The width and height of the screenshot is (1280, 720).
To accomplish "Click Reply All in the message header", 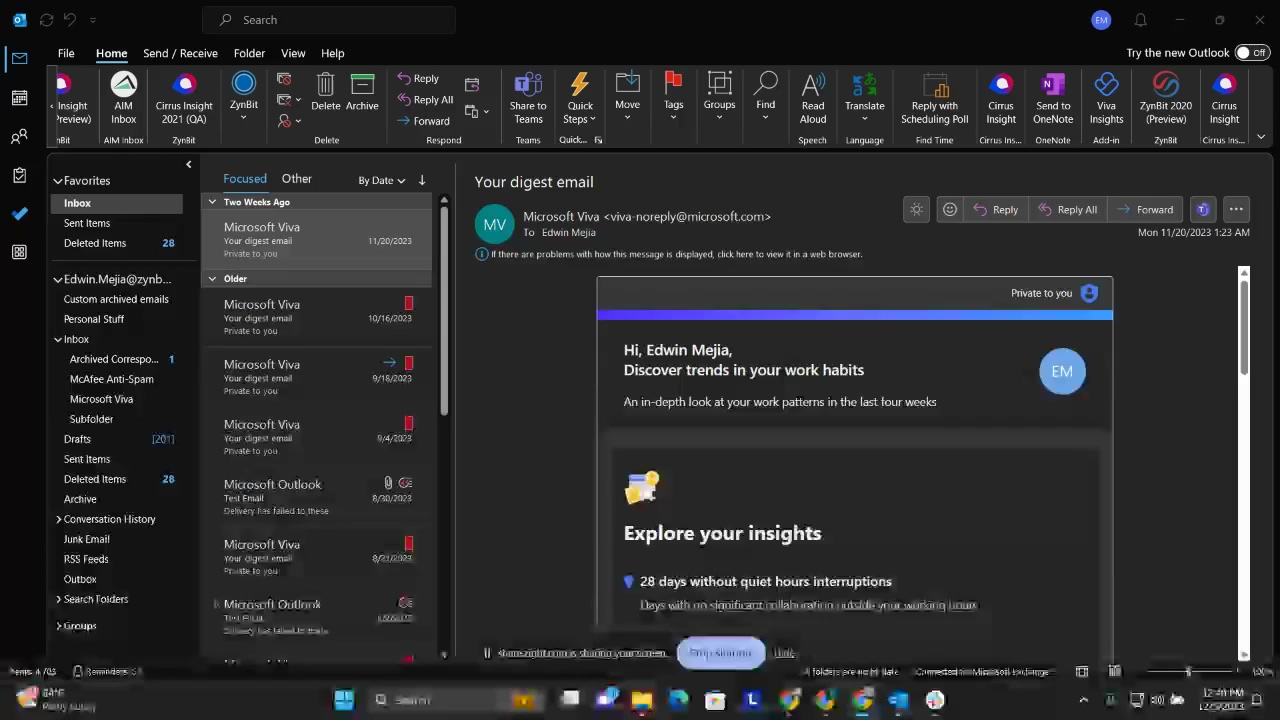I will coord(1067,209).
